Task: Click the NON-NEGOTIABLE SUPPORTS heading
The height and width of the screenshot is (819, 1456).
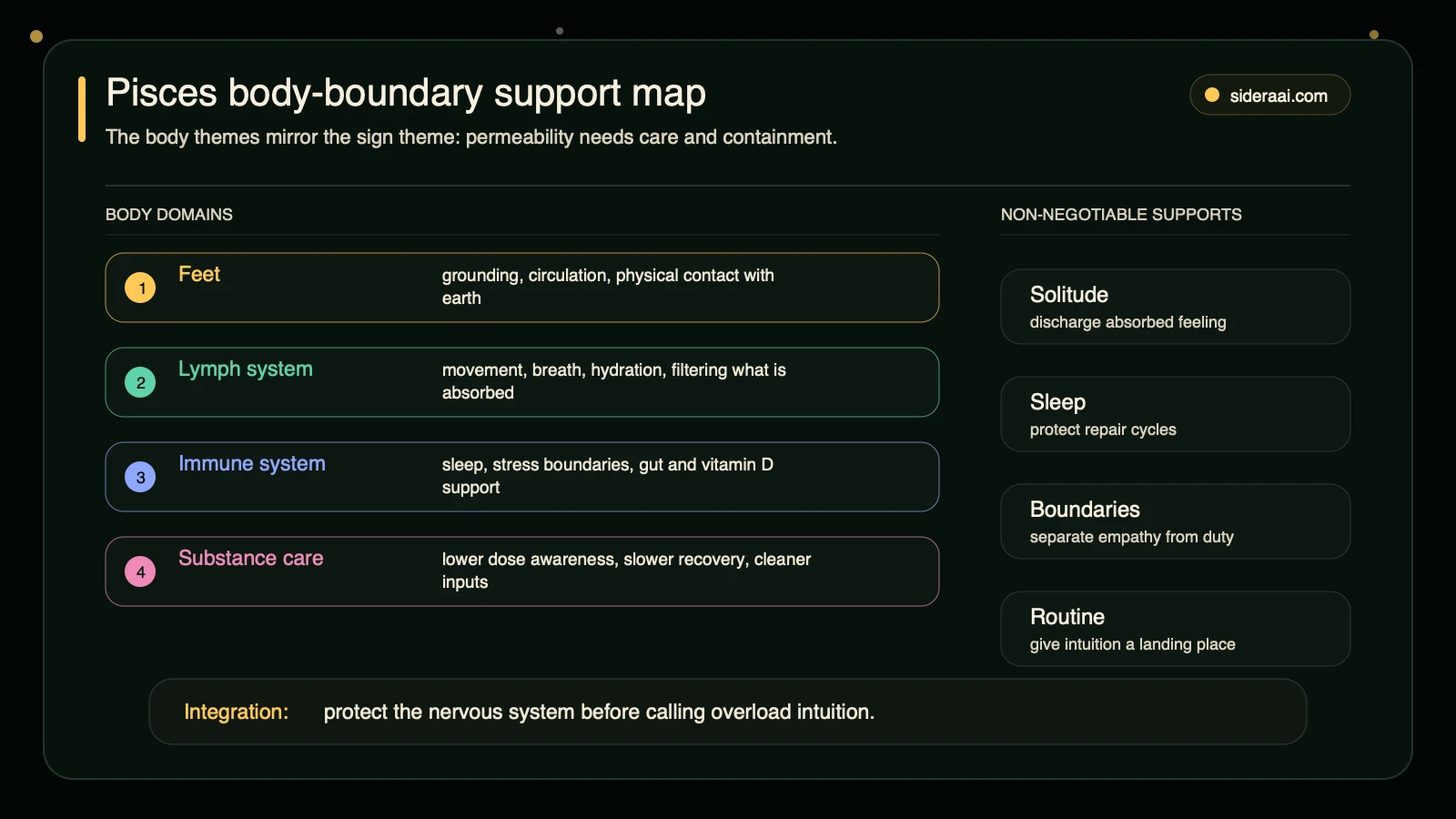Action: [x=1121, y=215]
